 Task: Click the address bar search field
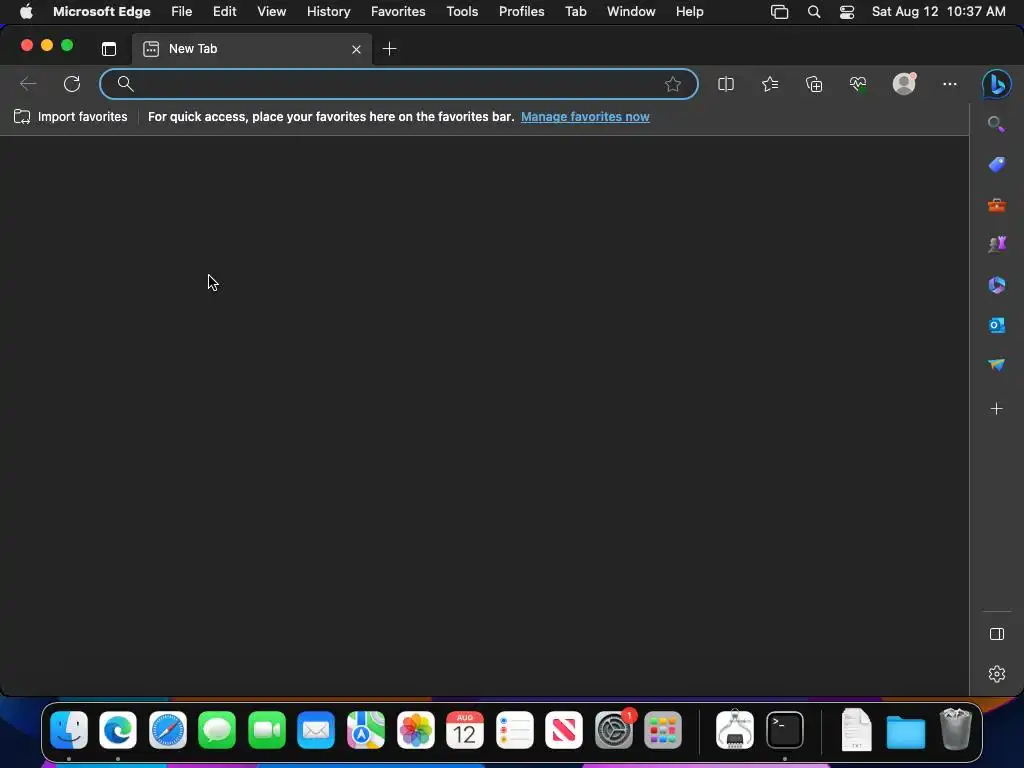tap(398, 84)
